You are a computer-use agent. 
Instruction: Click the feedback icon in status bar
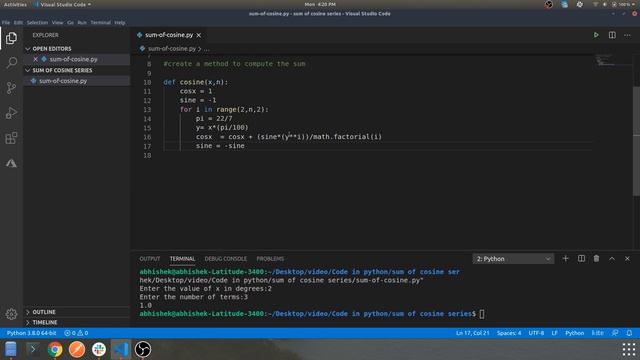(x=615, y=333)
